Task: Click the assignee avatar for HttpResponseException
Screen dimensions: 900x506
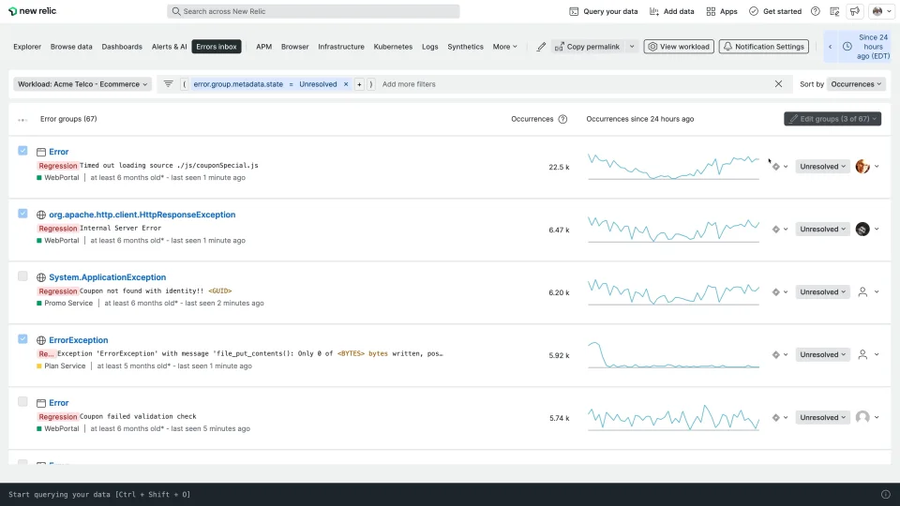Action: 862,229
